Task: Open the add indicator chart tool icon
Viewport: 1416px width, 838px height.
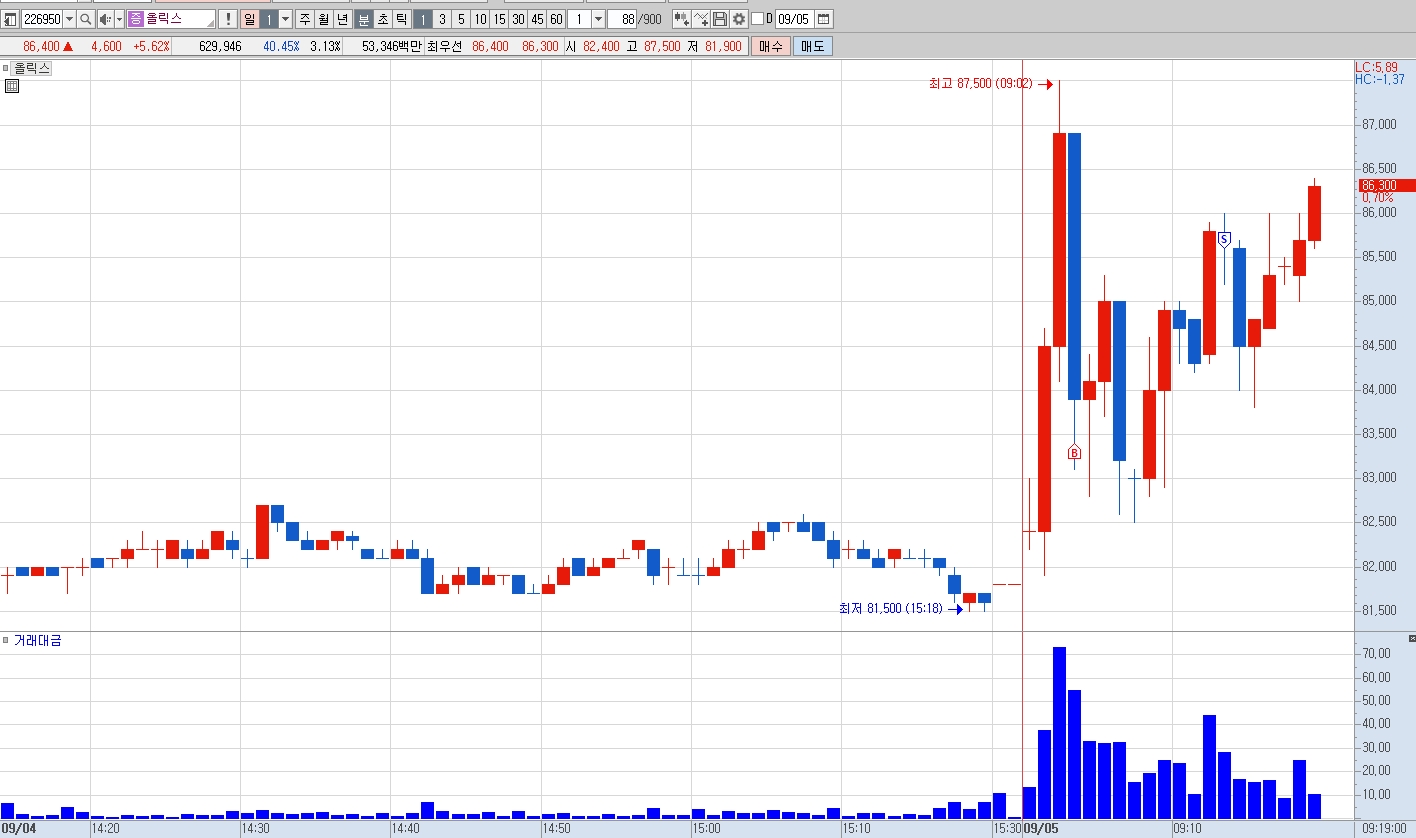Action: tap(681, 19)
